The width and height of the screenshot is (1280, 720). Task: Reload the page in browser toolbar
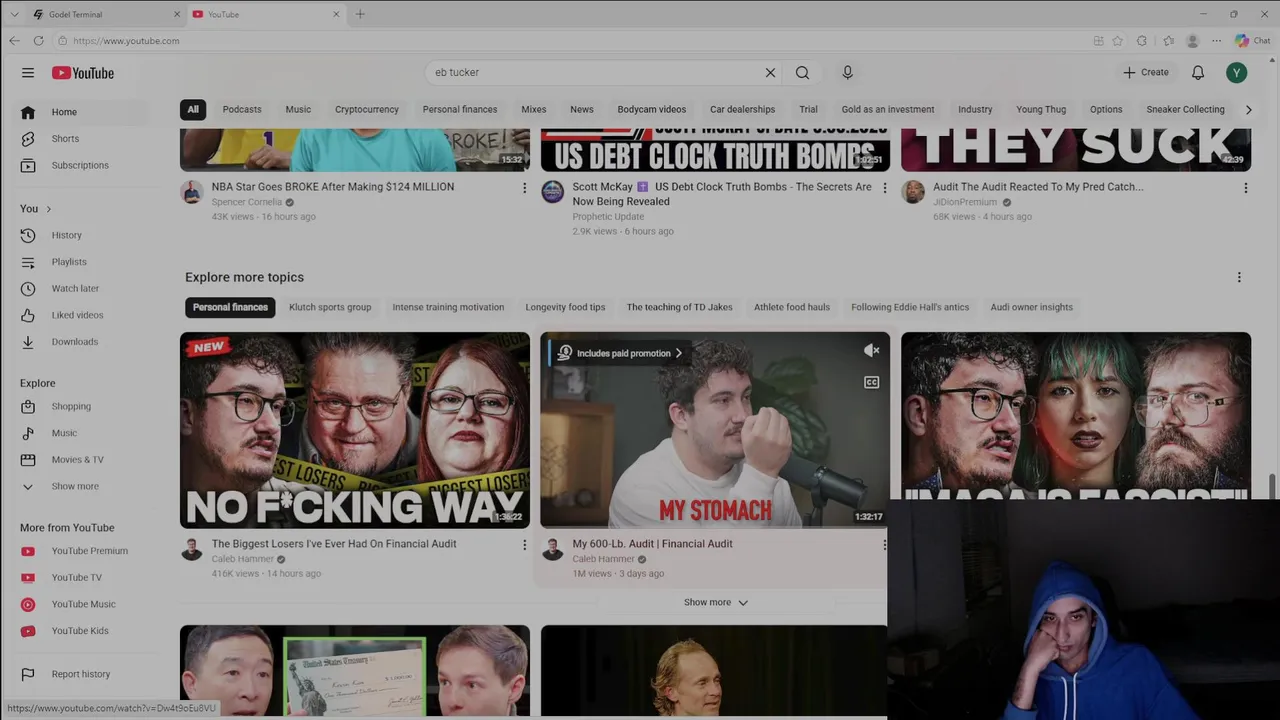click(38, 41)
